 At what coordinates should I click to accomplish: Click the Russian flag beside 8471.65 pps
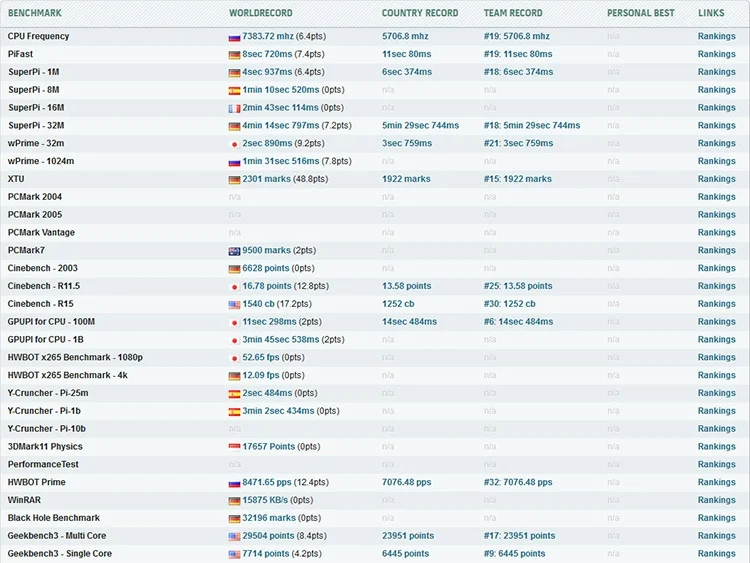coord(234,483)
